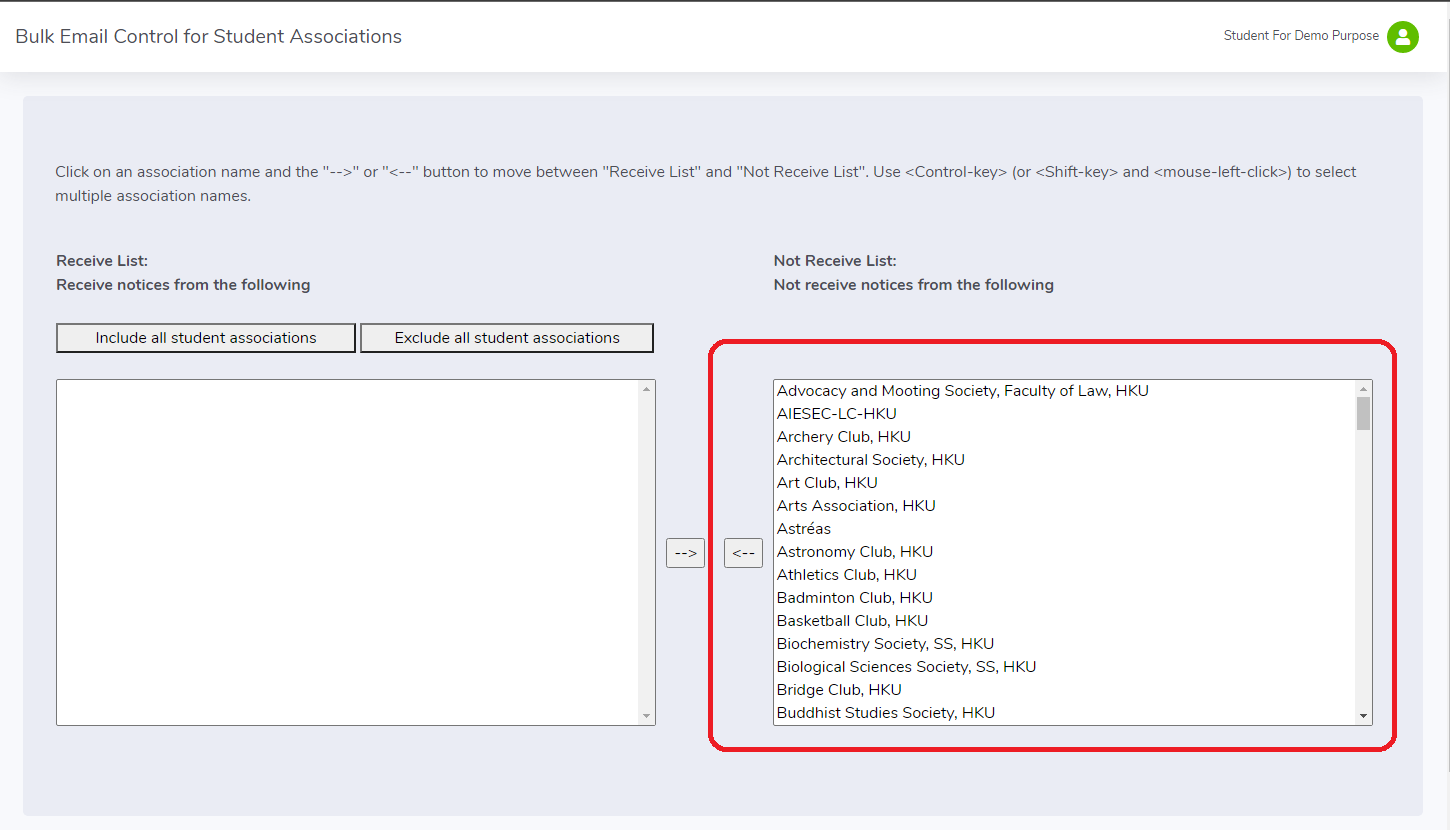
Task: Select Astronomy Club, HKU
Action: 854,551
